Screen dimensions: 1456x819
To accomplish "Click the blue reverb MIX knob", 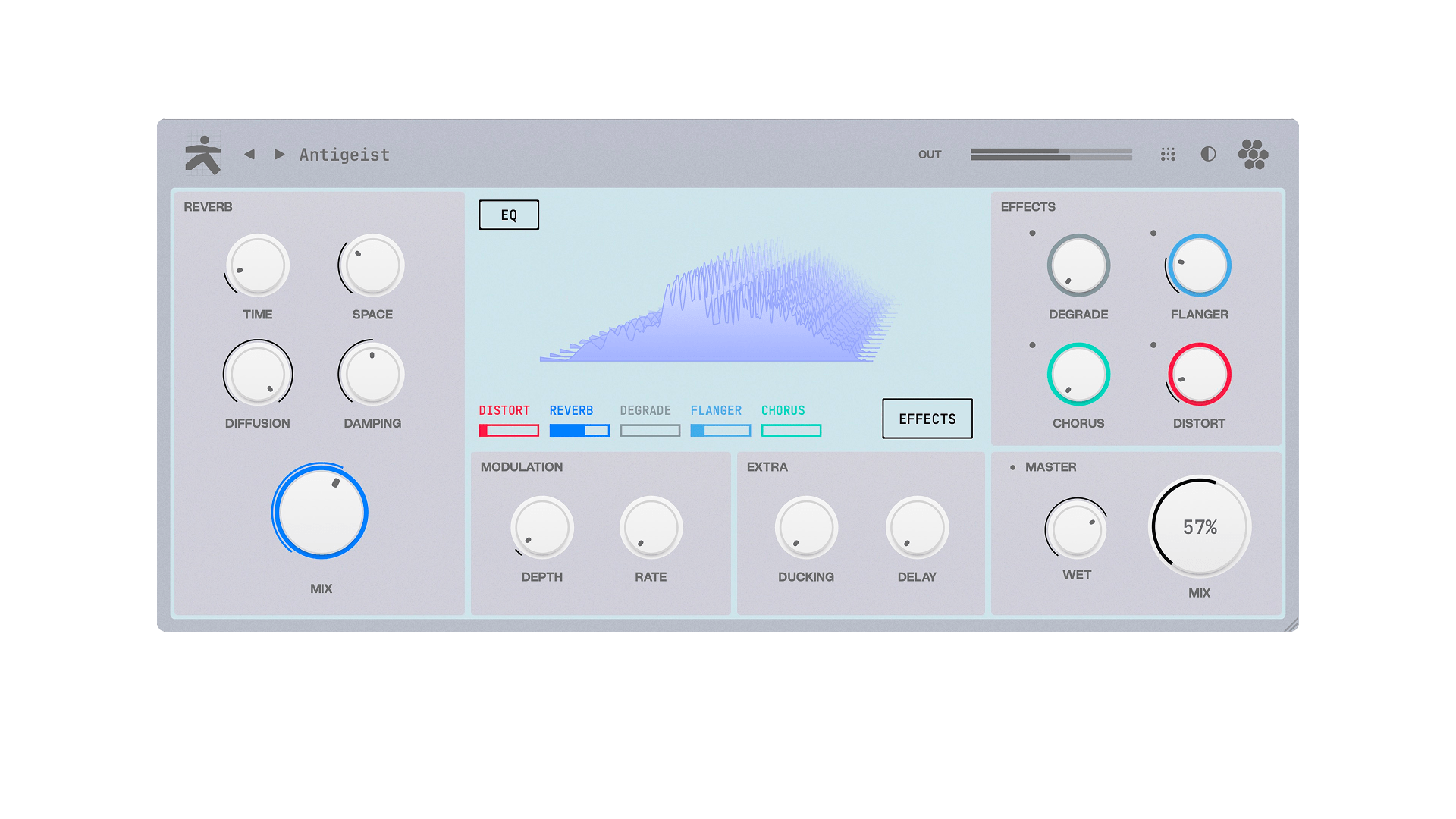I will pyautogui.click(x=321, y=512).
